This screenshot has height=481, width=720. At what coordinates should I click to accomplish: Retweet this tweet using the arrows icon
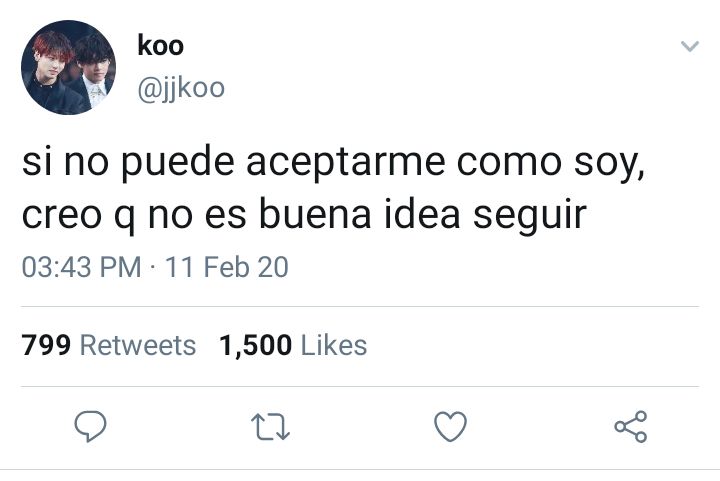click(270, 427)
